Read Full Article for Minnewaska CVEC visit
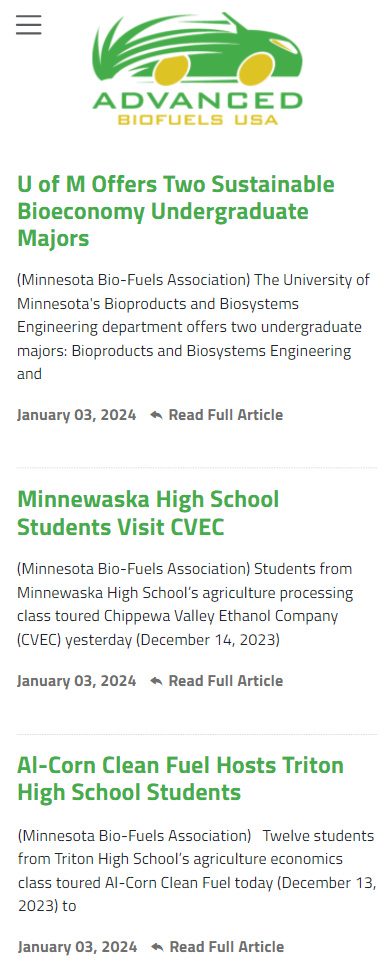 225,681
